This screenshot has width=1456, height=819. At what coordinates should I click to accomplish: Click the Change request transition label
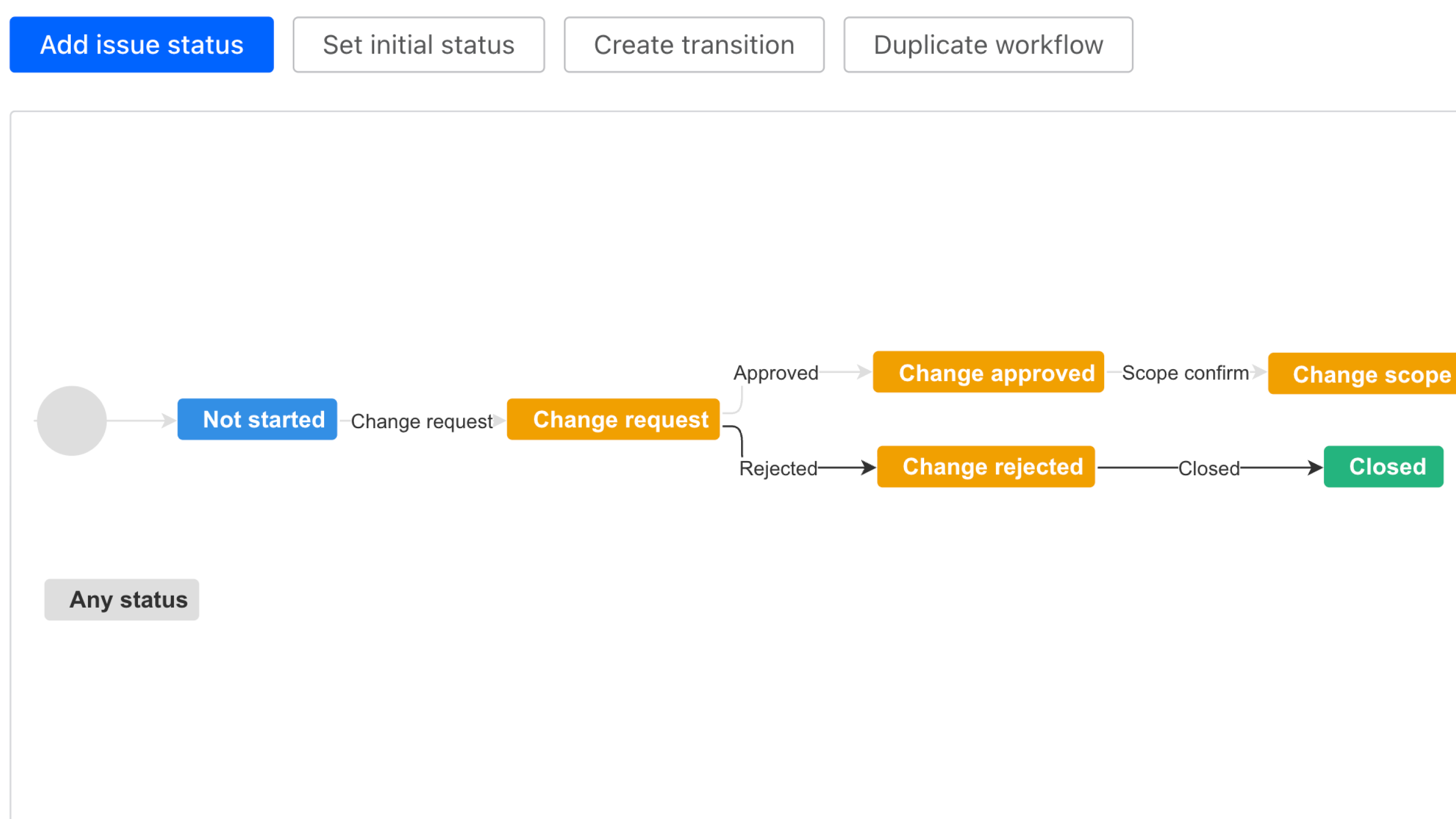pyautogui.click(x=421, y=421)
